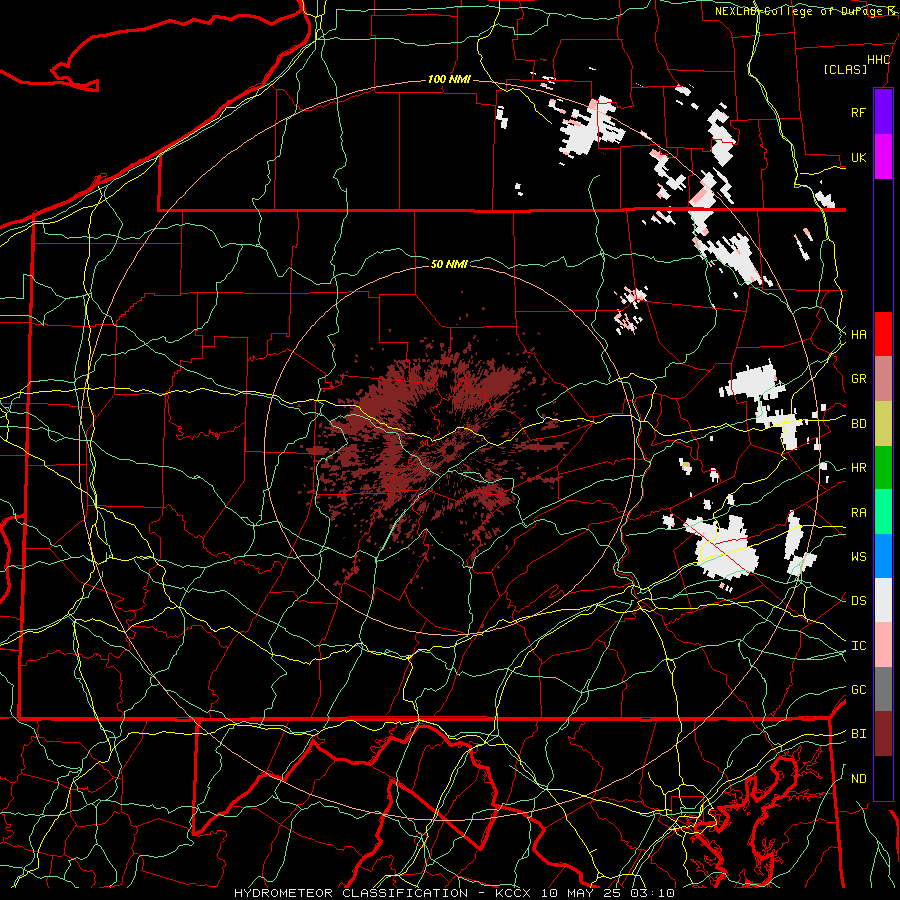900x900 pixels.
Task: Click the DS legend label
Action: [x=858, y=601]
